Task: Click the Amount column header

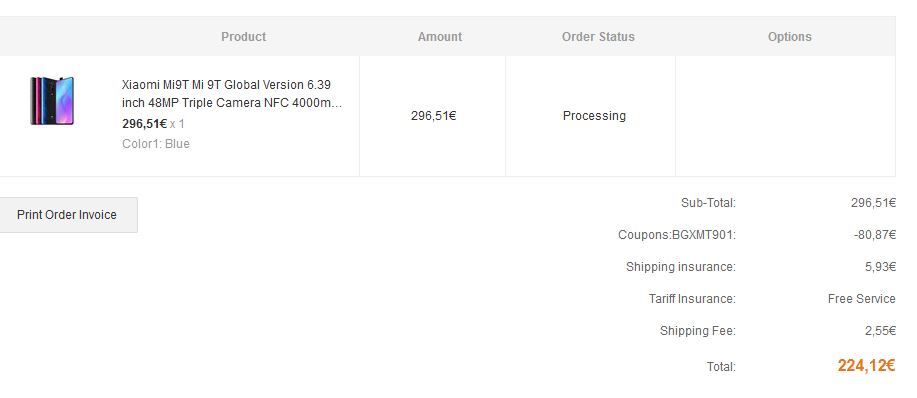Action: (x=440, y=37)
